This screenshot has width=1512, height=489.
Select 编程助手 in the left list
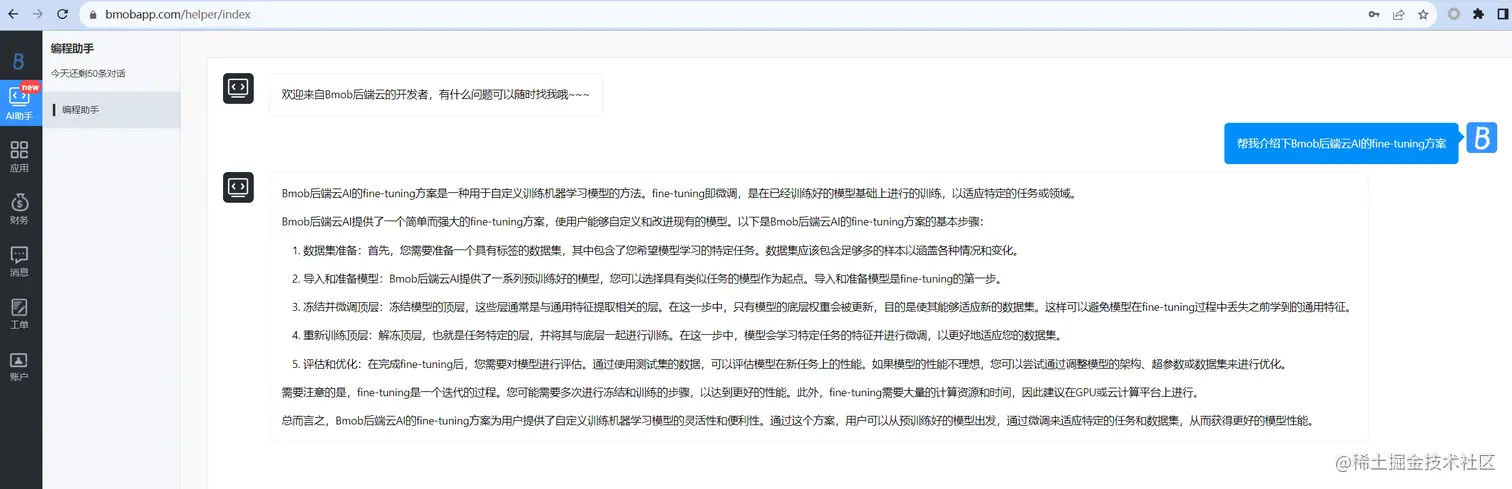[111, 110]
